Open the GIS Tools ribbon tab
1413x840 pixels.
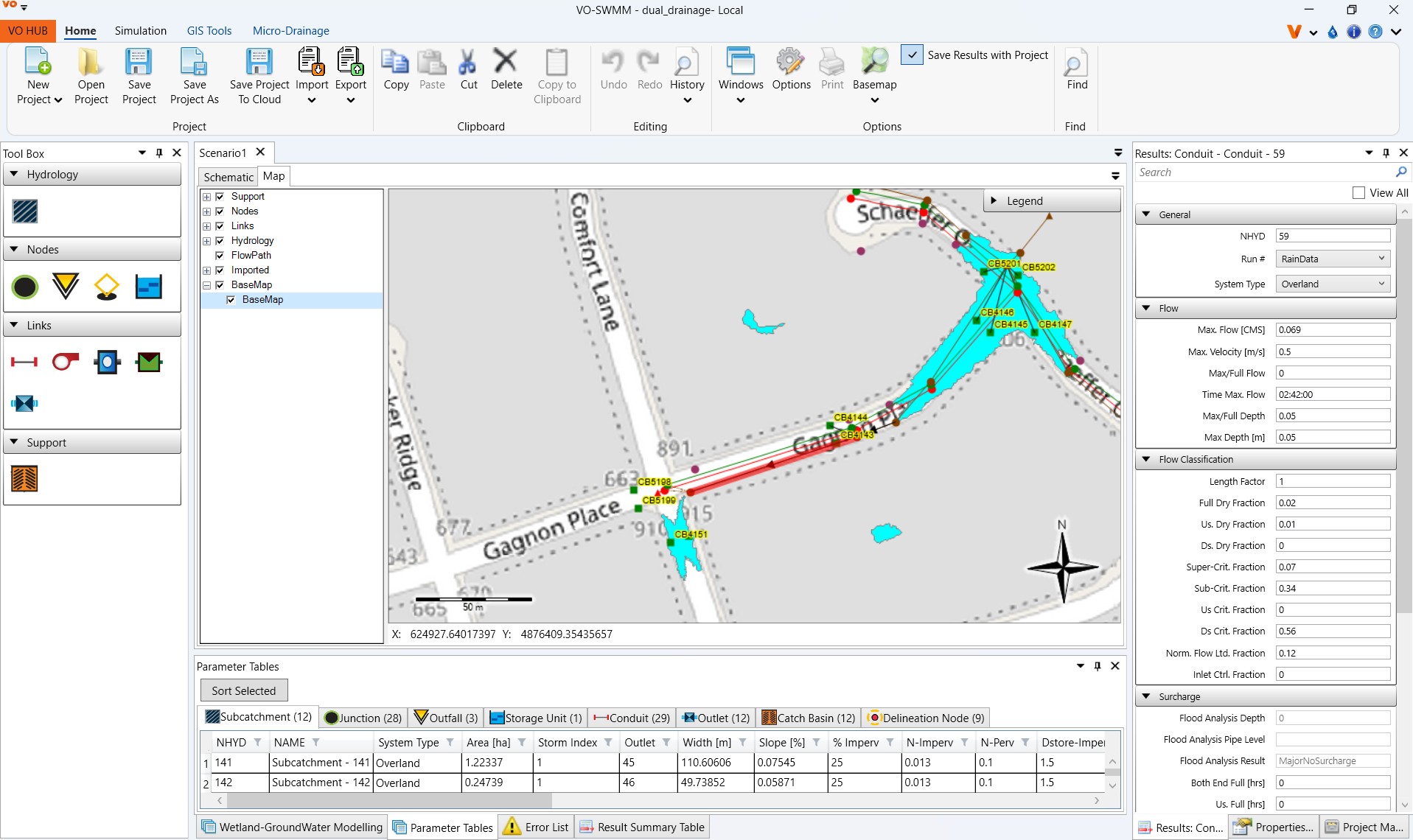coord(209,31)
